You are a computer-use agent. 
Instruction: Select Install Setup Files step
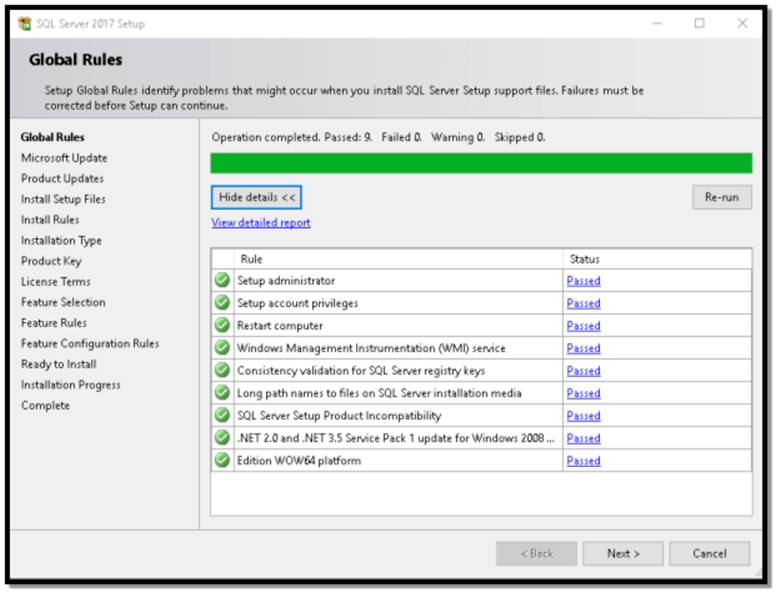(63, 199)
